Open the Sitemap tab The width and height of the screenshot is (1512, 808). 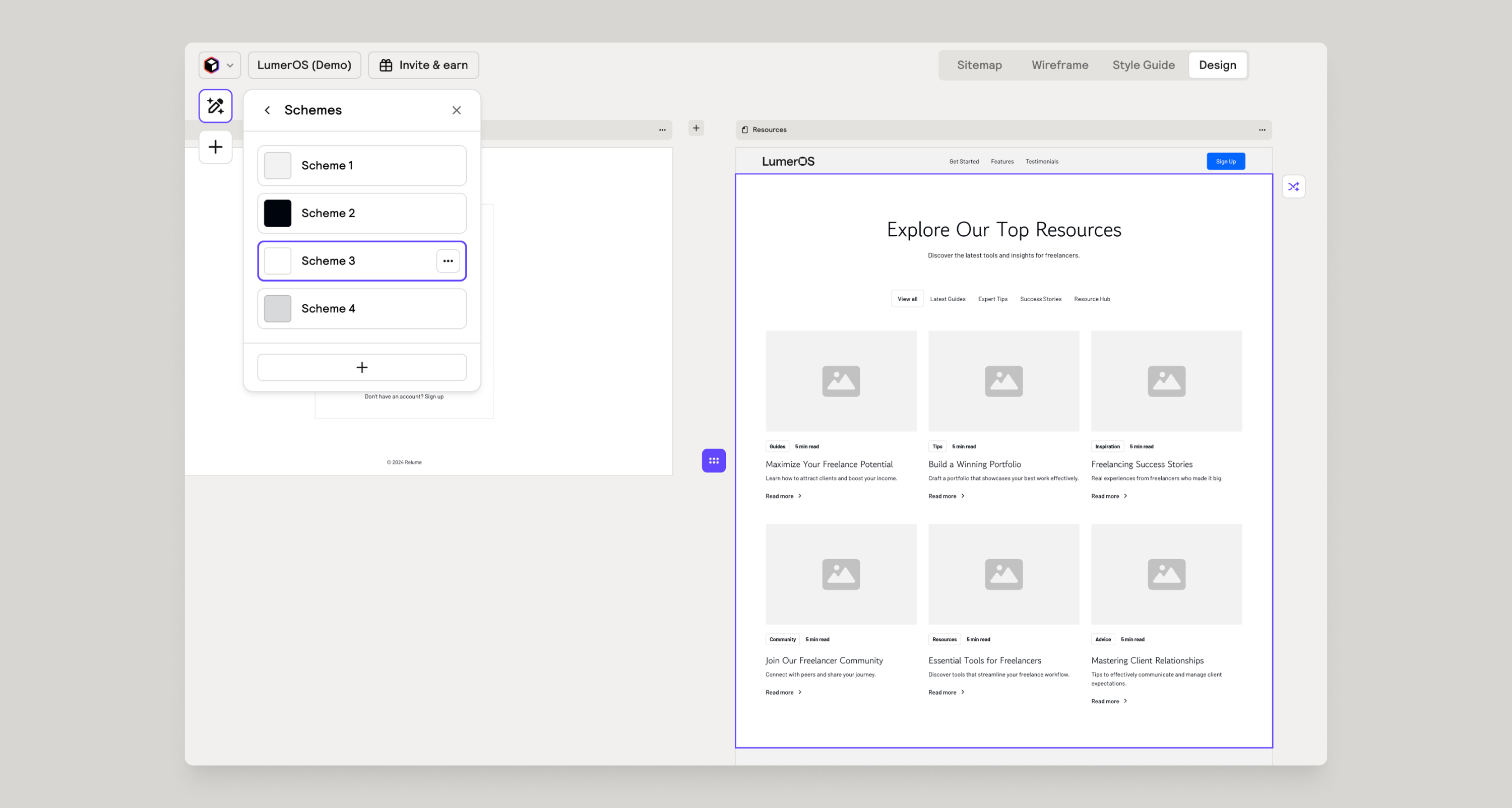979,65
